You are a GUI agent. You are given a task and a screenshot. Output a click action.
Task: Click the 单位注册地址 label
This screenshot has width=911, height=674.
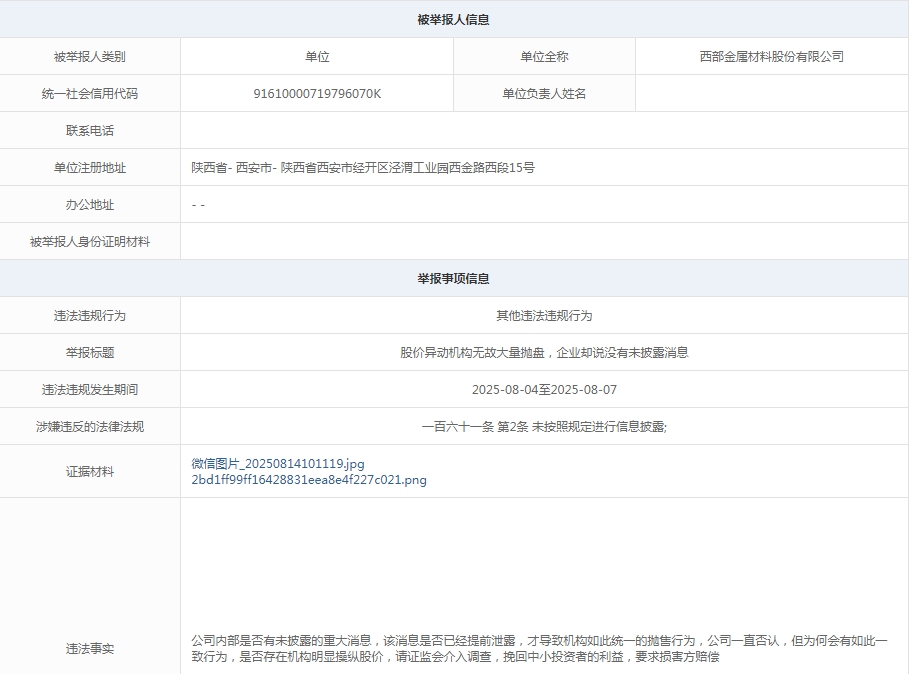coord(89,168)
